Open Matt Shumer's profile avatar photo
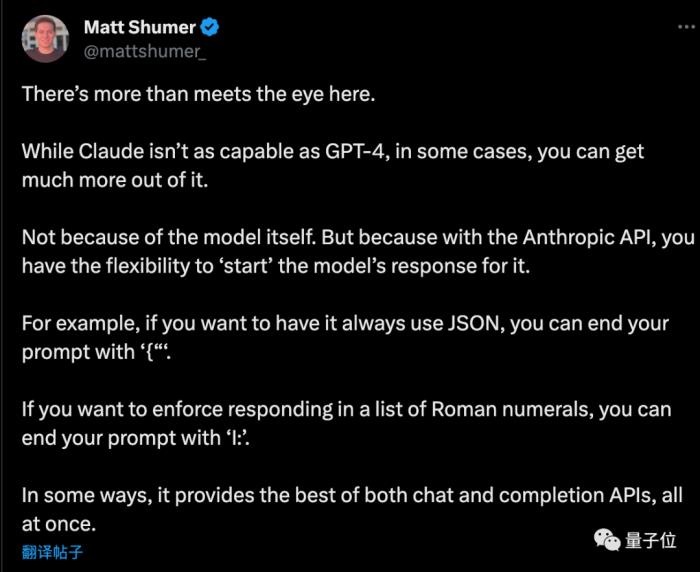The image size is (700, 572). [x=45, y=39]
